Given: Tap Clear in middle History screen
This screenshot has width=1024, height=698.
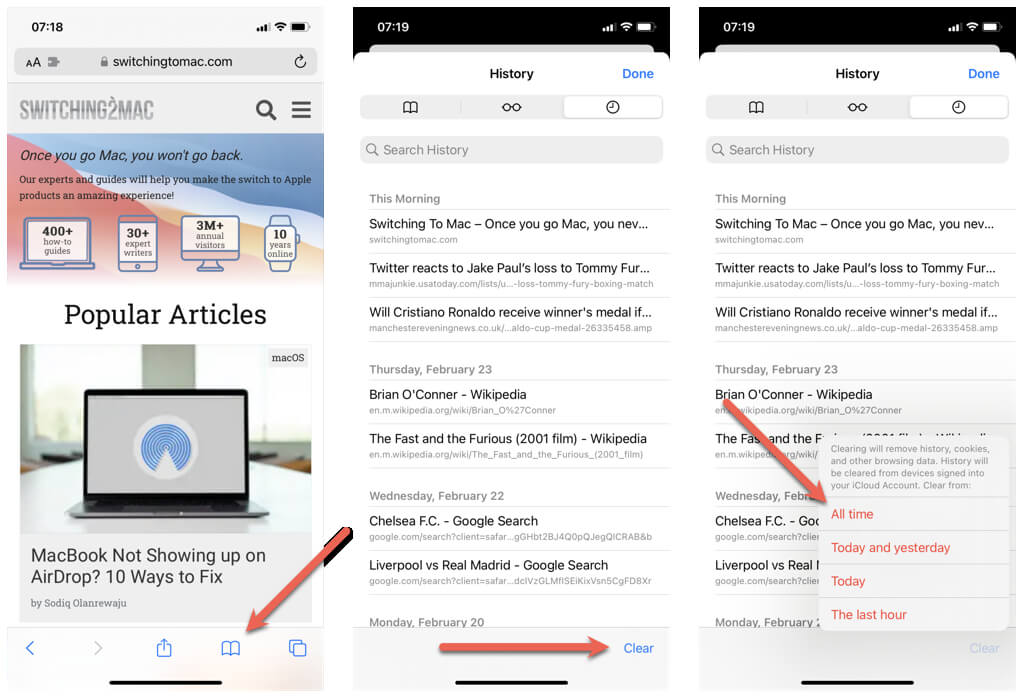Looking at the screenshot, I should point(638,648).
